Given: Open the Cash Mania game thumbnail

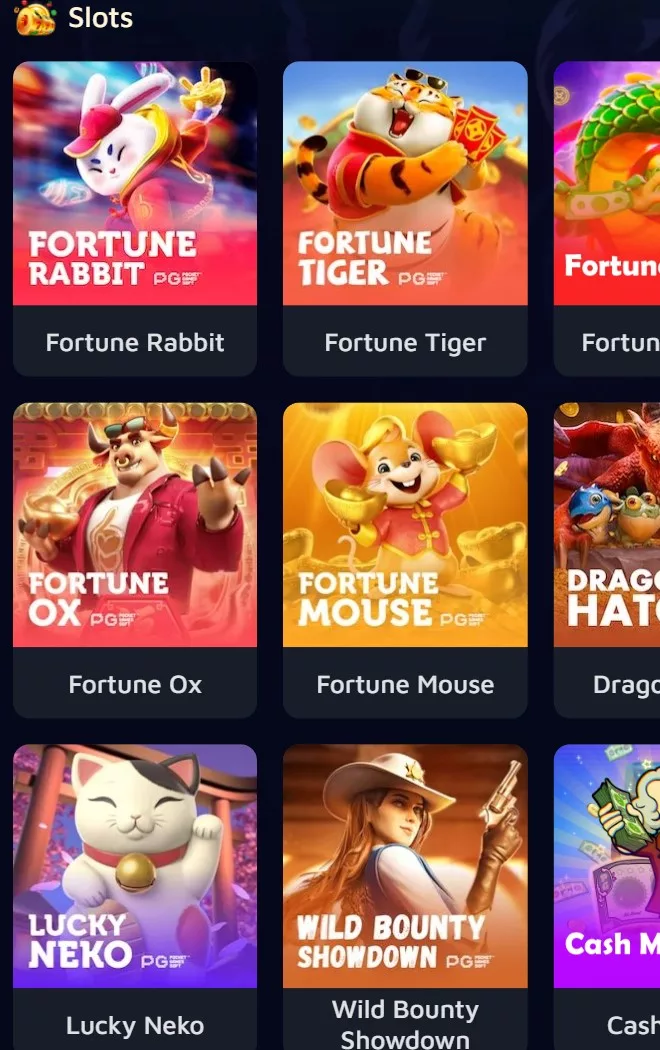Looking at the screenshot, I should (607, 866).
